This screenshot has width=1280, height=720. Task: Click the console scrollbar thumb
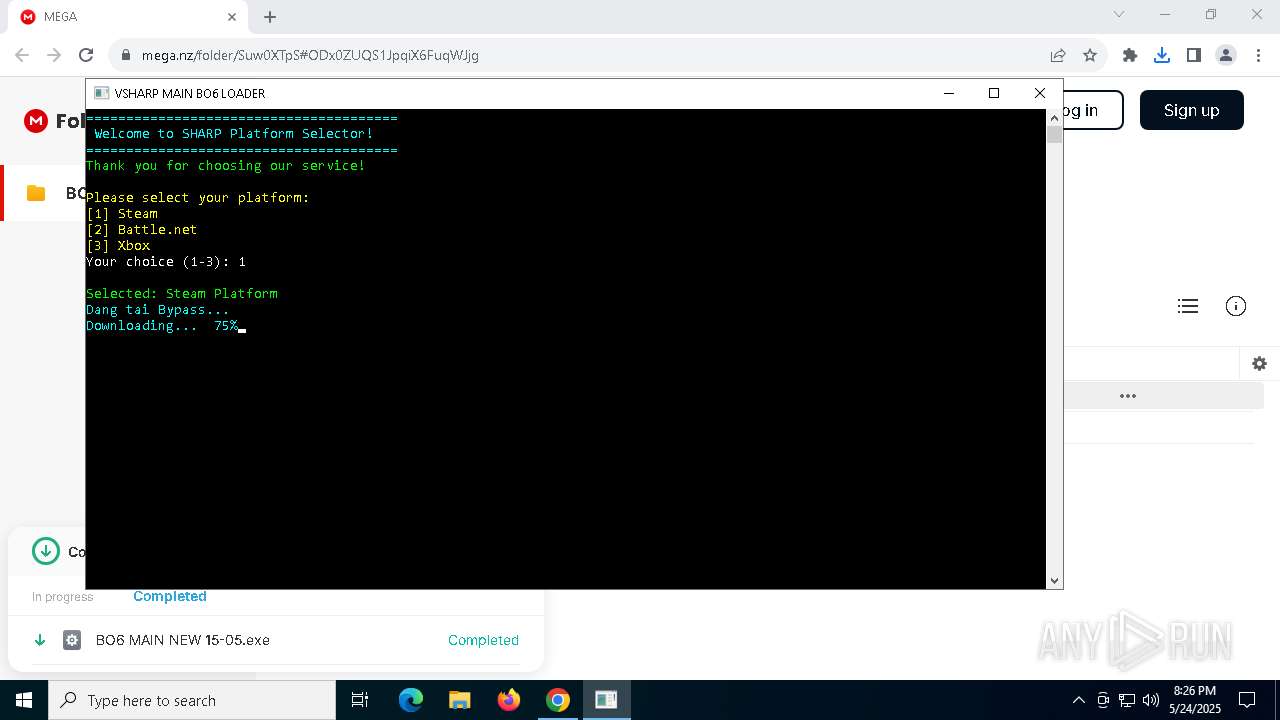1054,134
